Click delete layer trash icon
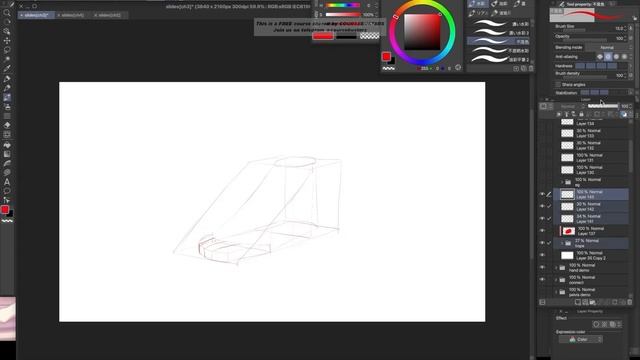Image resolution: width=640 pixels, height=360 pixels. 629,302
